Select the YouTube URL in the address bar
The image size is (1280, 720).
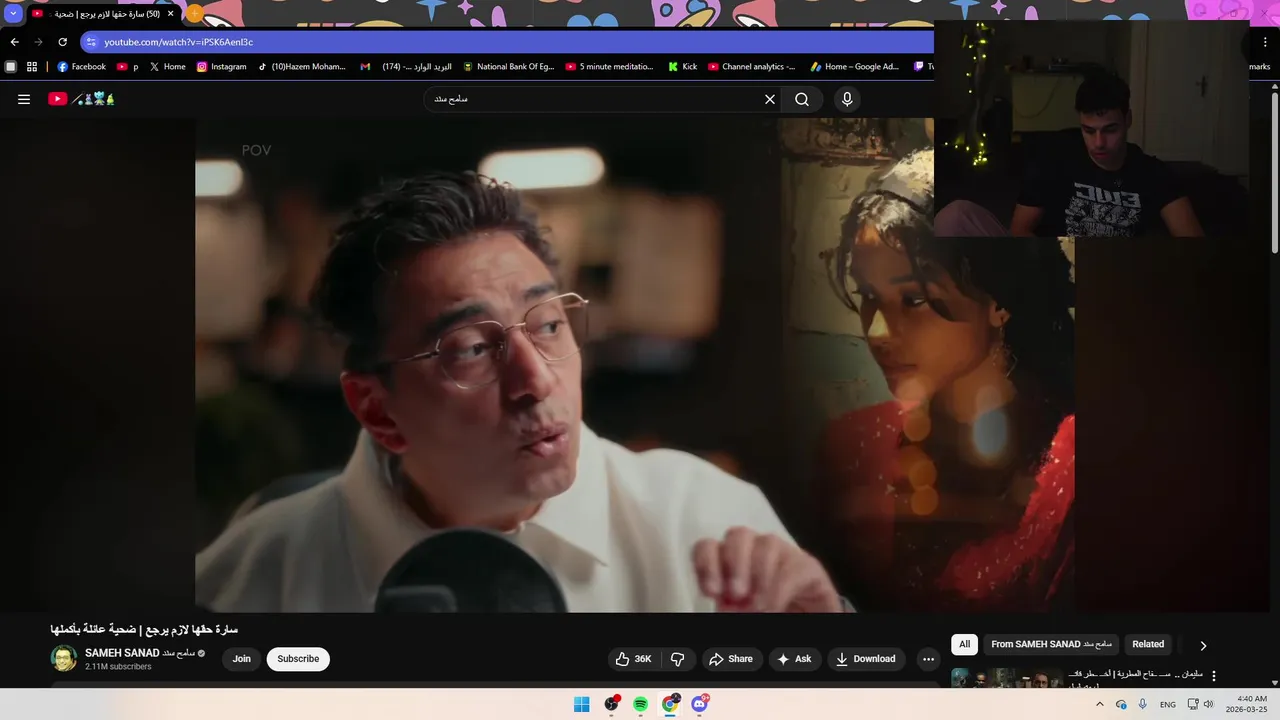[179, 42]
